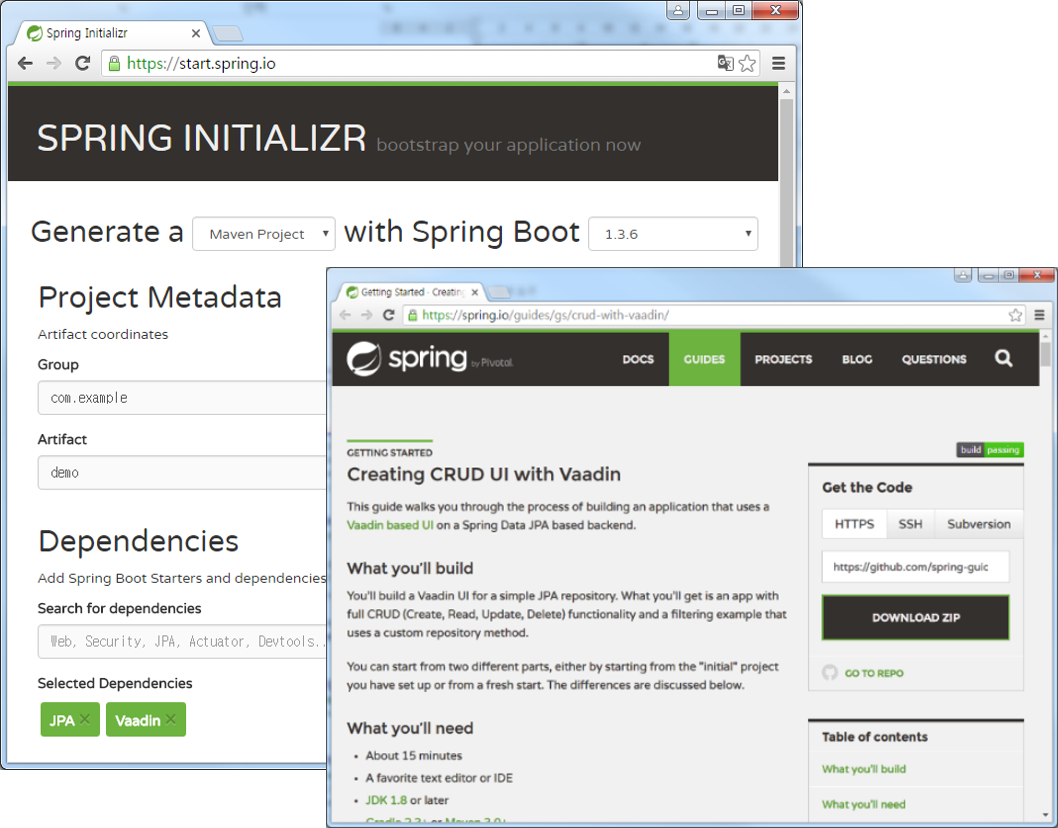1058x828 pixels.
Task: Close the Getting Started tab
Action: [x=475, y=292]
